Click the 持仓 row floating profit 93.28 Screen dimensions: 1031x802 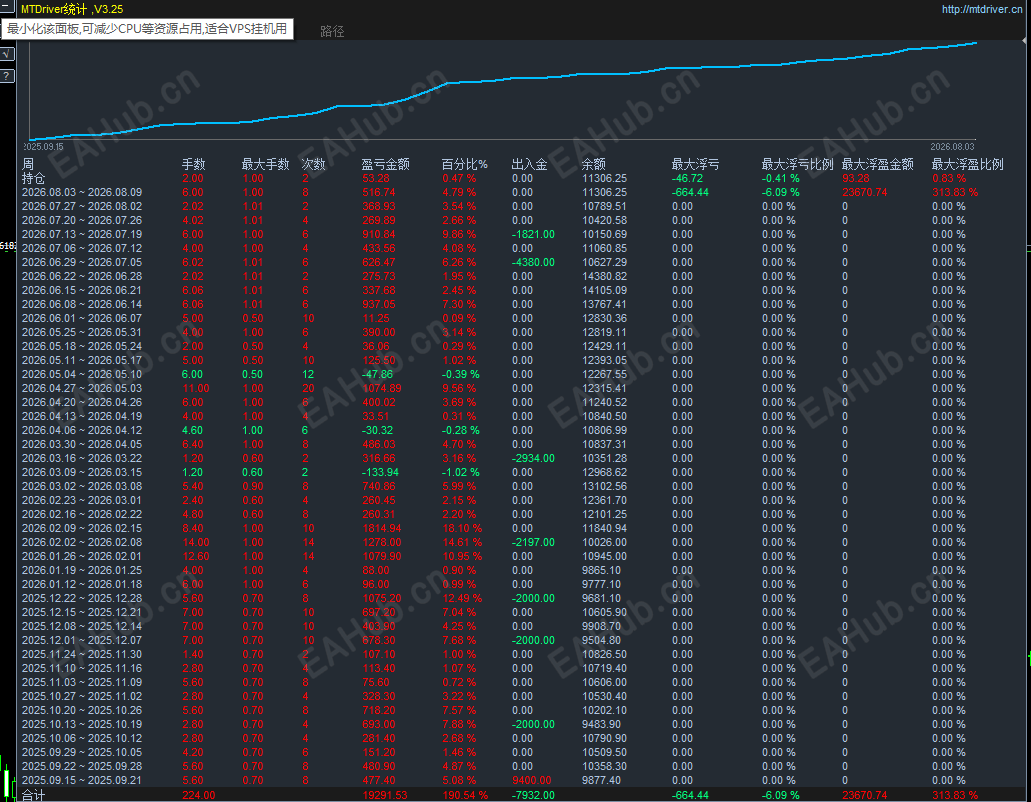pos(855,178)
